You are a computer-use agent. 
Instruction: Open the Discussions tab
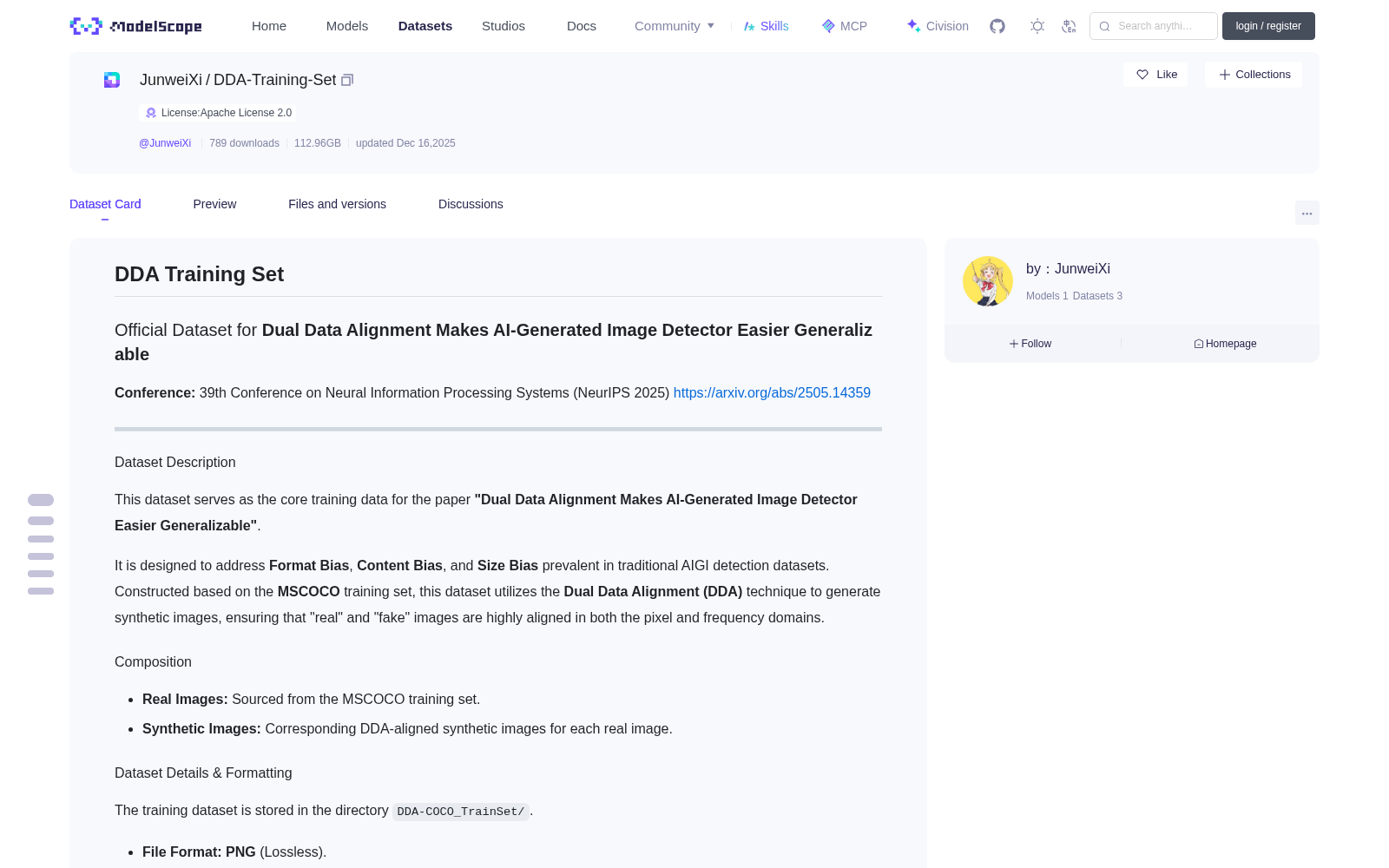tap(471, 204)
